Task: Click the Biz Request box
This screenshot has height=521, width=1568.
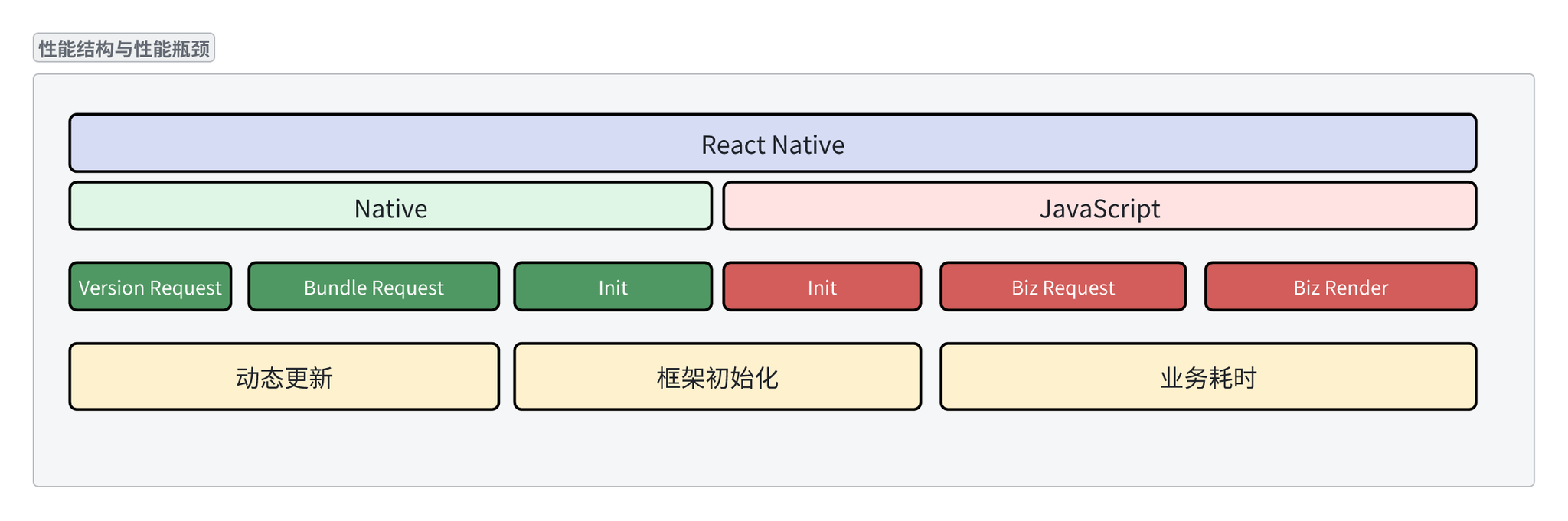Action: coord(1063,287)
